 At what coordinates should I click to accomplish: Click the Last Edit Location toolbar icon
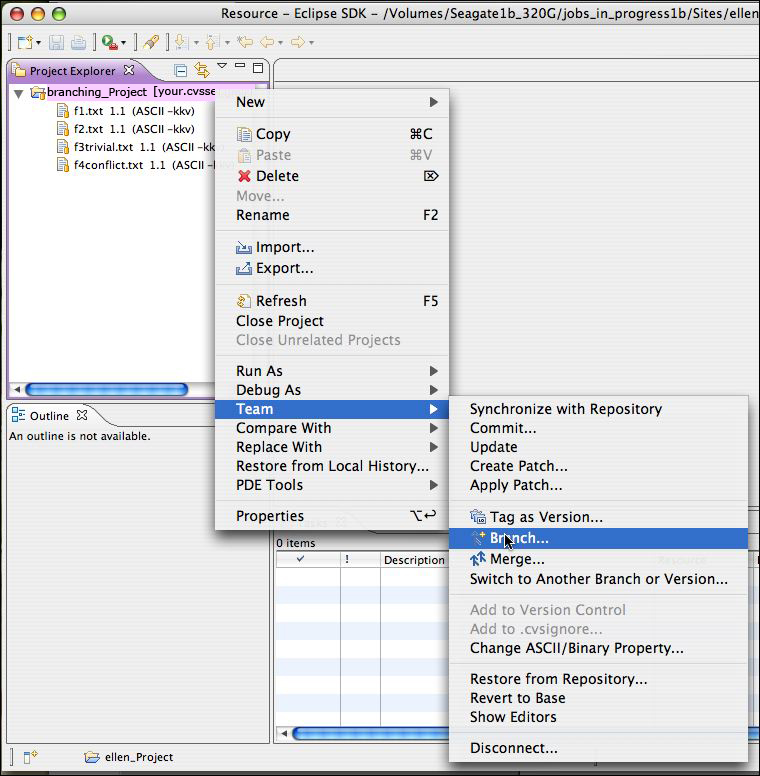tap(244, 42)
